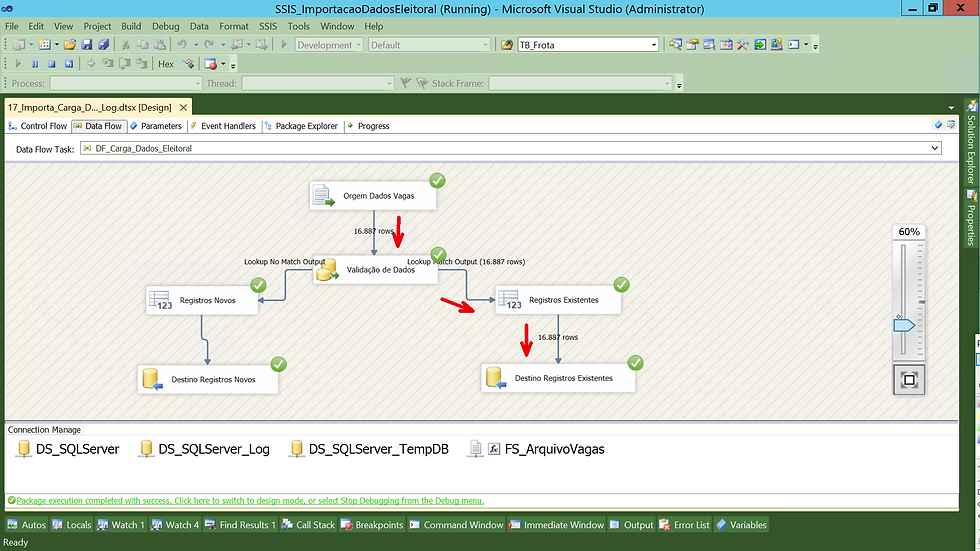Open the Development configuration dropdown
This screenshot has height=551, width=980.
[x=358, y=45]
